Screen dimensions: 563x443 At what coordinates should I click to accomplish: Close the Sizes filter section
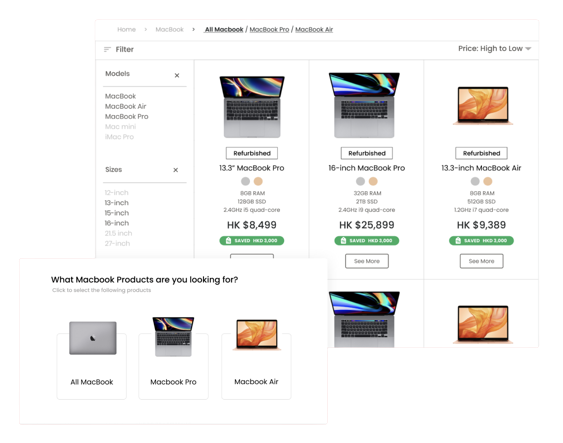click(x=176, y=170)
